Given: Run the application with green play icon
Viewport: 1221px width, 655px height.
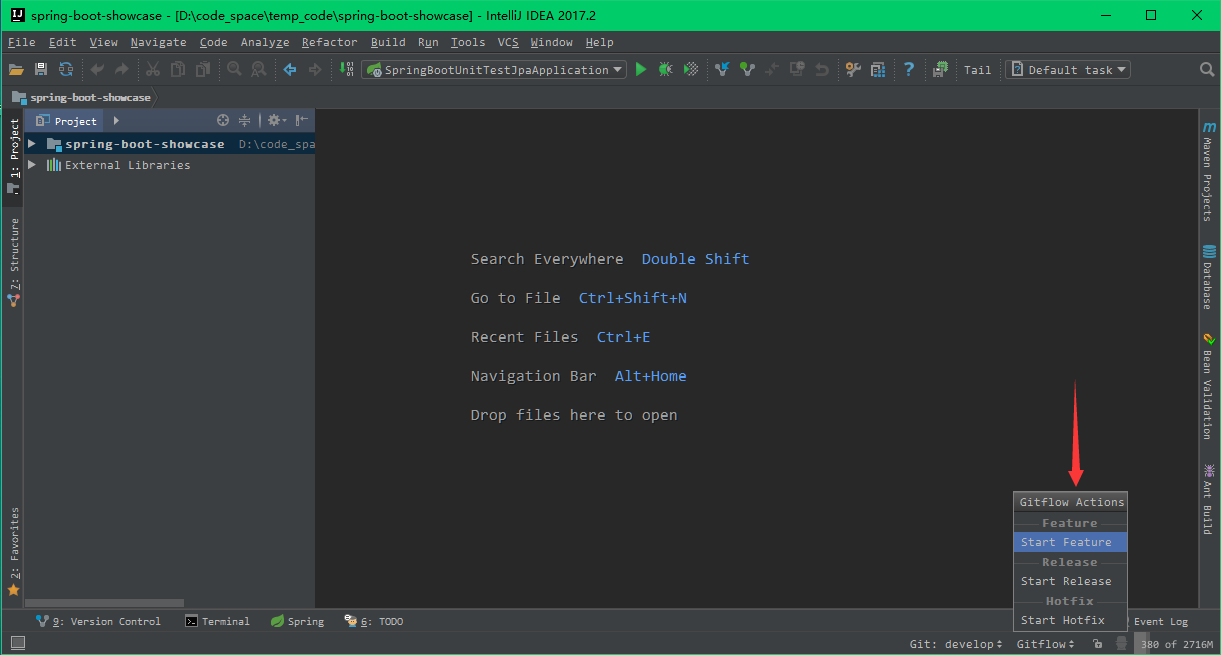Looking at the screenshot, I should 641,69.
